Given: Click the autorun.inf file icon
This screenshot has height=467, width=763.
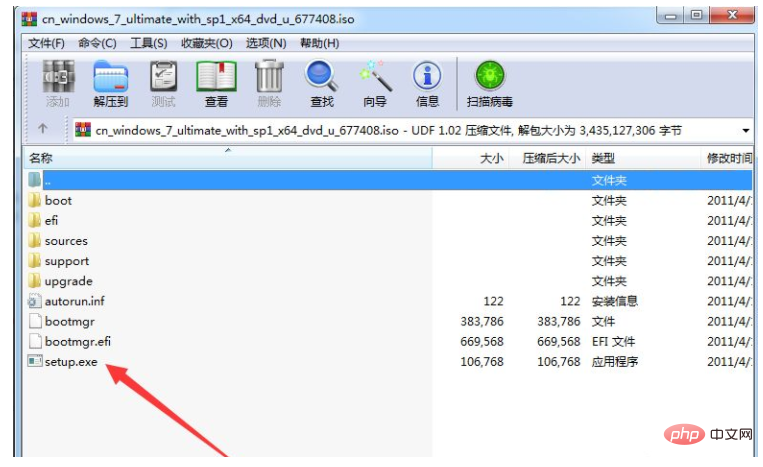Looking at the screenshot, I should (x=35, y=301).
